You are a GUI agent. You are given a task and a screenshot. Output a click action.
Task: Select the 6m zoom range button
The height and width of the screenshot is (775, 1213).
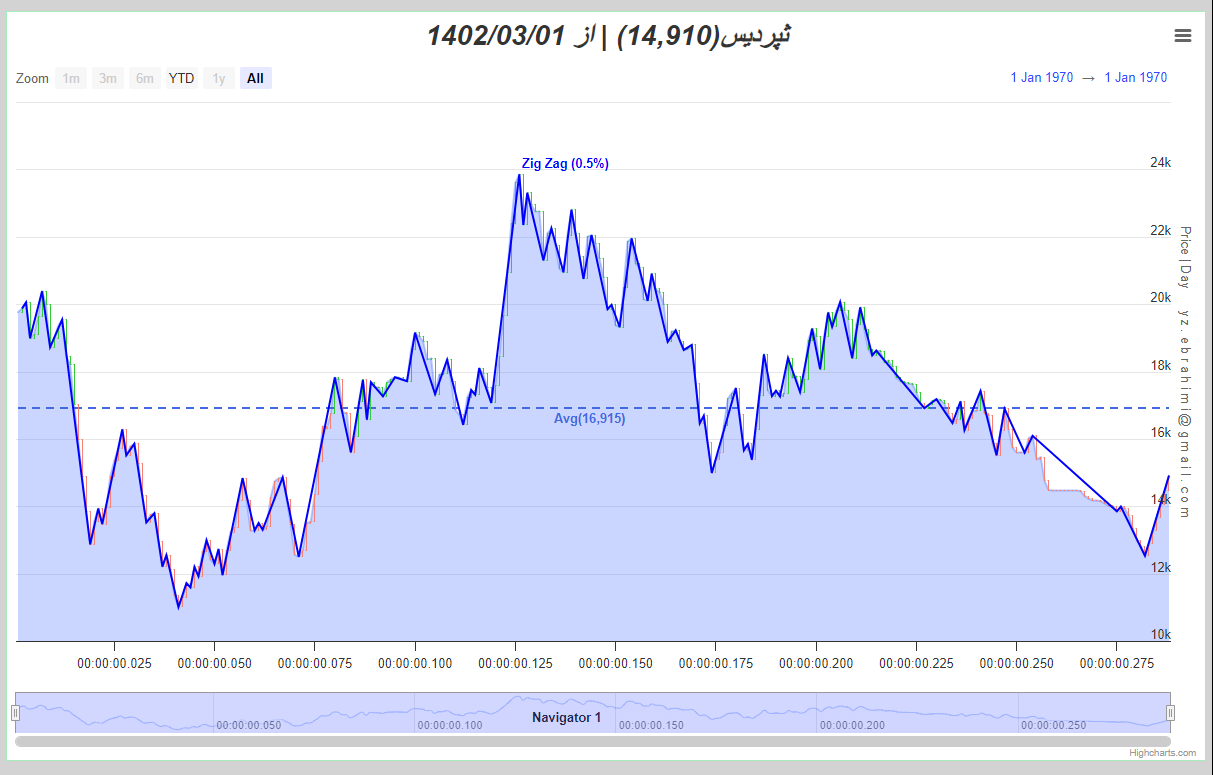(x=145, y=78)
